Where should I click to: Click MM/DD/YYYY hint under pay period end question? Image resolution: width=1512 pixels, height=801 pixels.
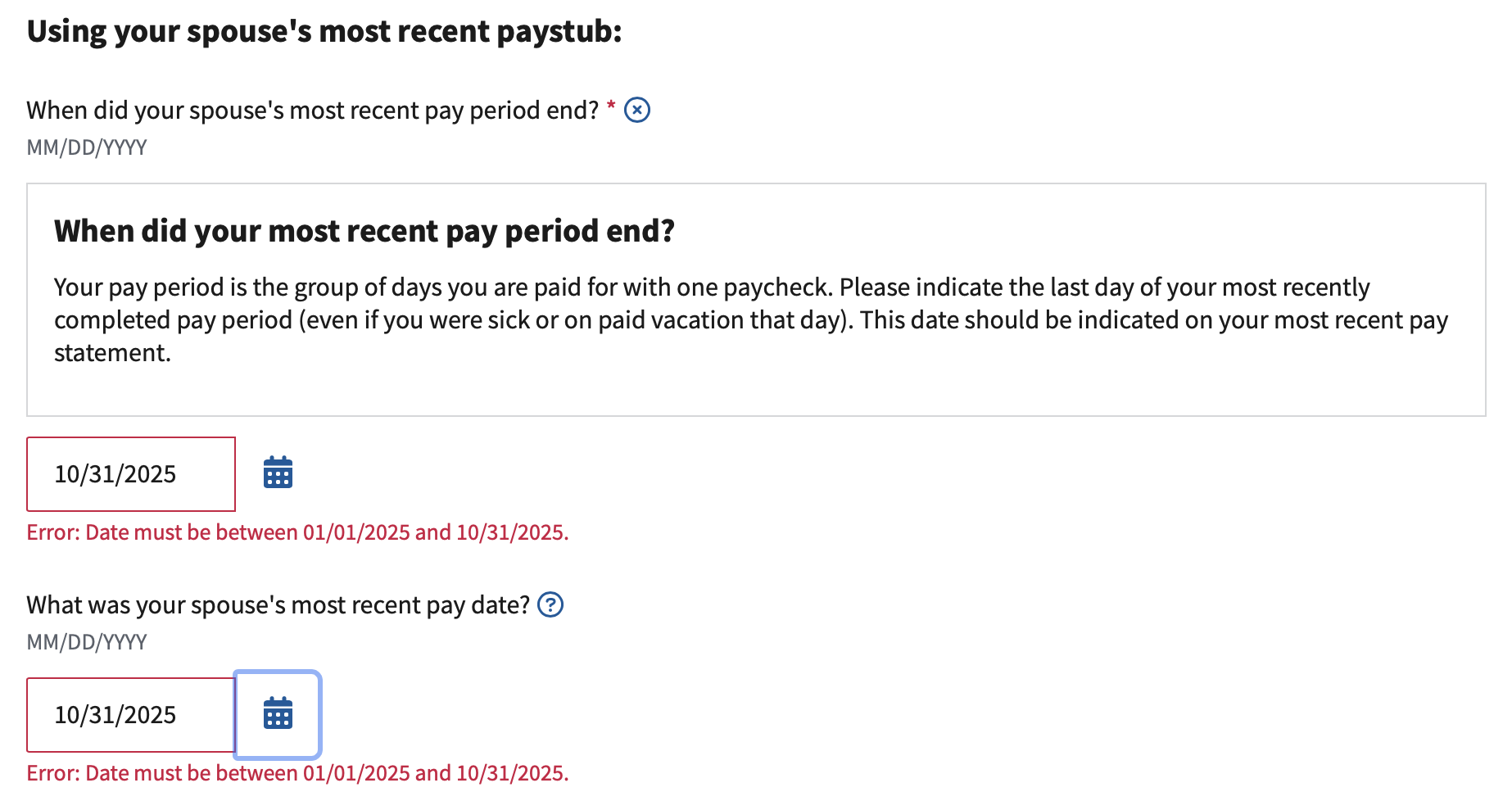(x=87, y=148)
